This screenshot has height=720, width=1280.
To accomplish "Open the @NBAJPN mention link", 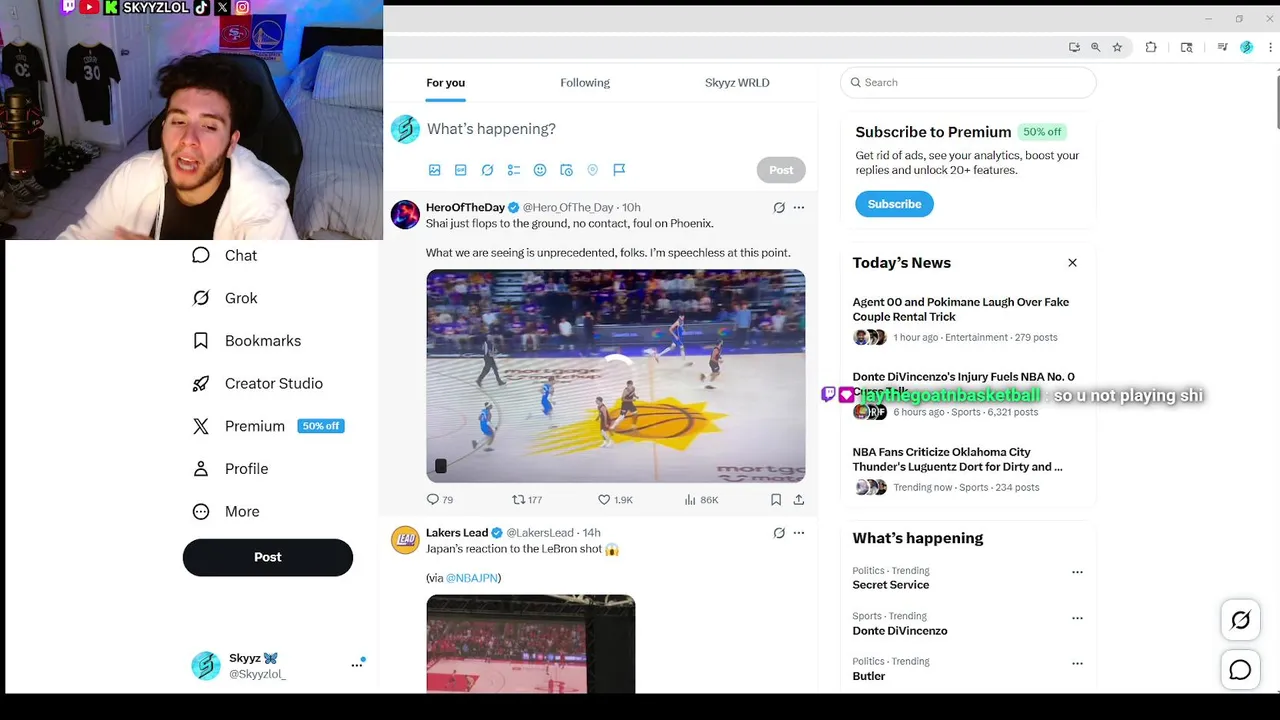I will (472, 578).
